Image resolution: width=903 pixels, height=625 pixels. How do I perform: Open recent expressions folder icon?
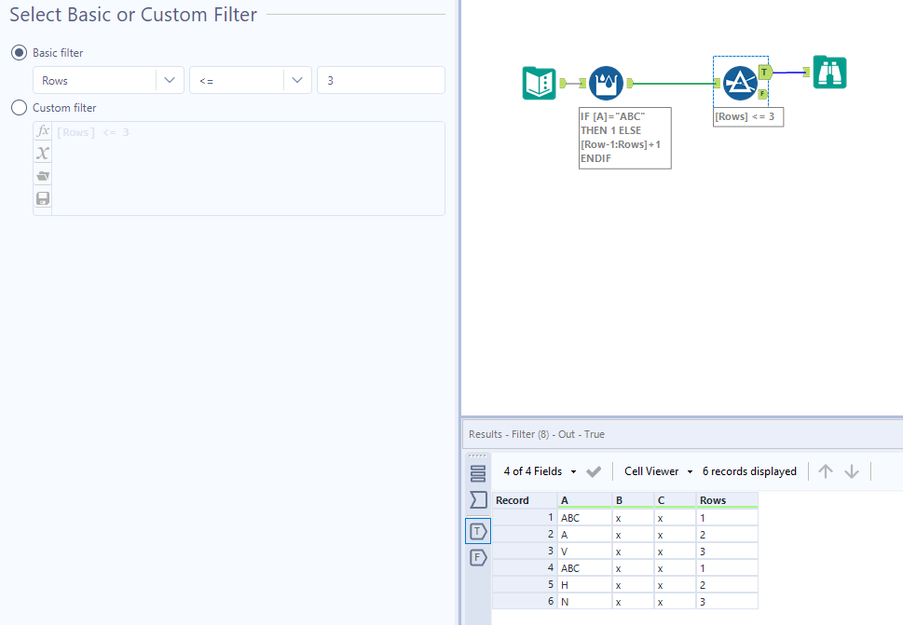click(43, 176)
